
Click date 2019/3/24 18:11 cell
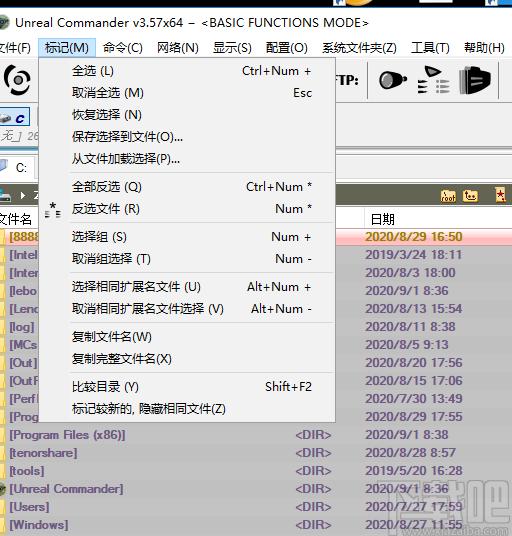coord(414,255)
